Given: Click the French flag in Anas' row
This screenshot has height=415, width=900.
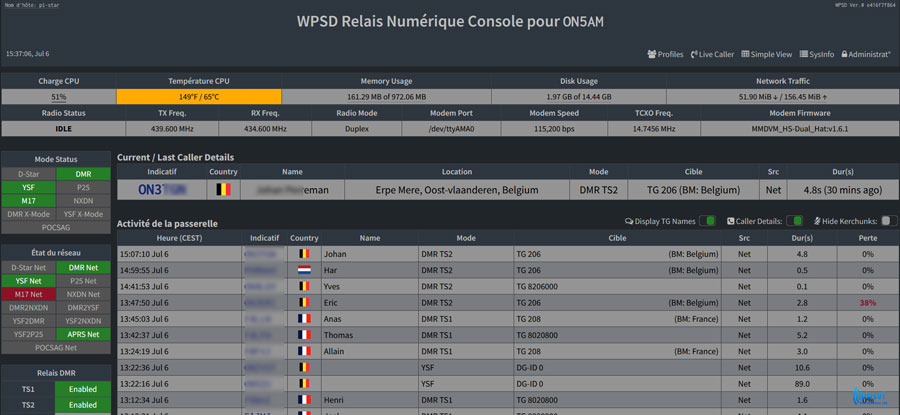Looking at the screenshot, I should pos(304,319).
